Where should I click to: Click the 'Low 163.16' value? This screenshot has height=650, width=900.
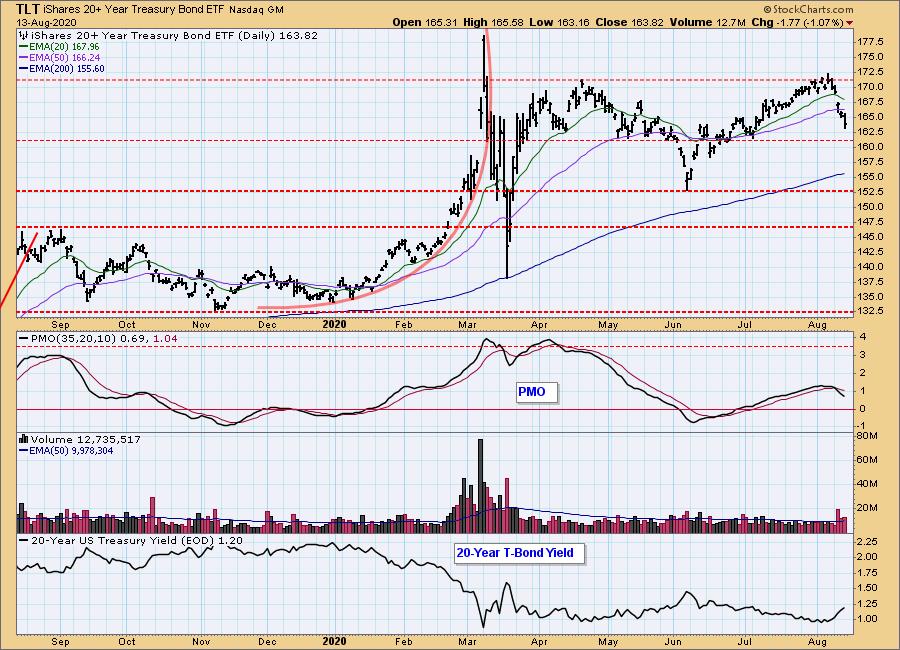pyautogui.click(x=560, y=22)
